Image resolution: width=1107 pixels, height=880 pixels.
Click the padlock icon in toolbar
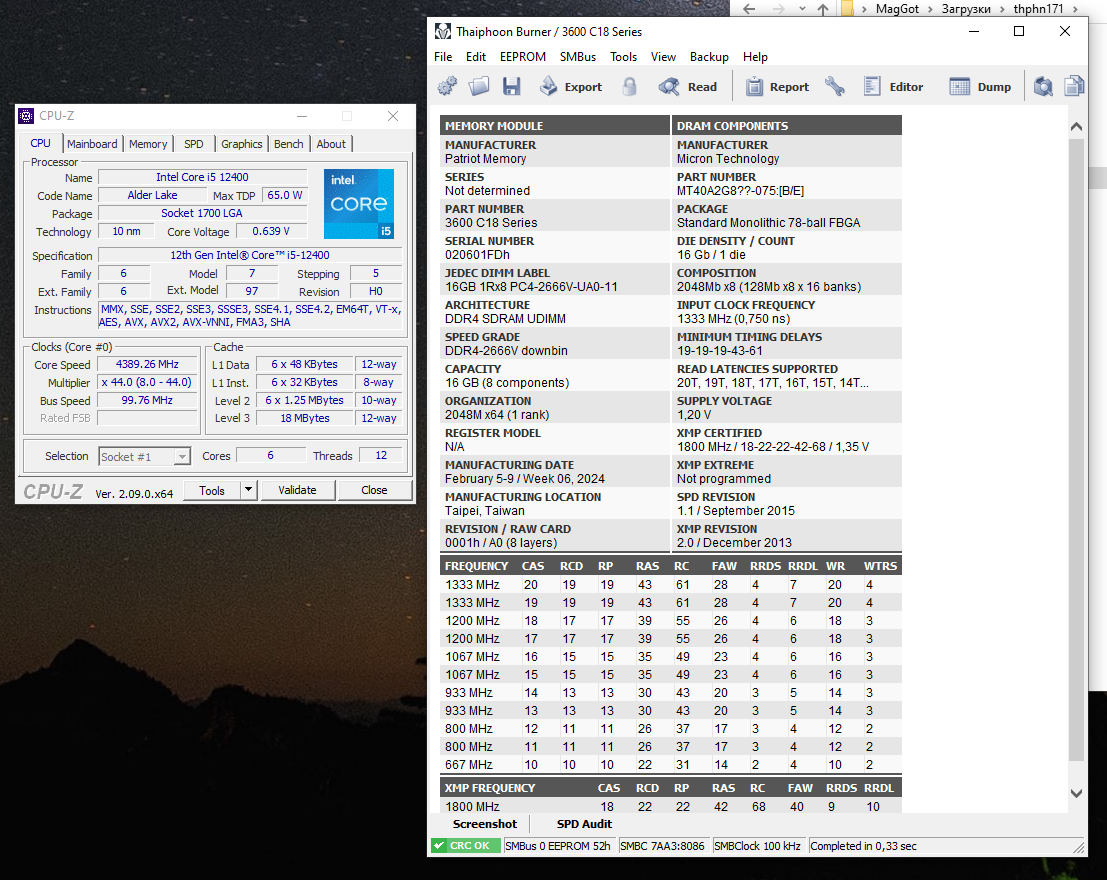pos(629,86)
